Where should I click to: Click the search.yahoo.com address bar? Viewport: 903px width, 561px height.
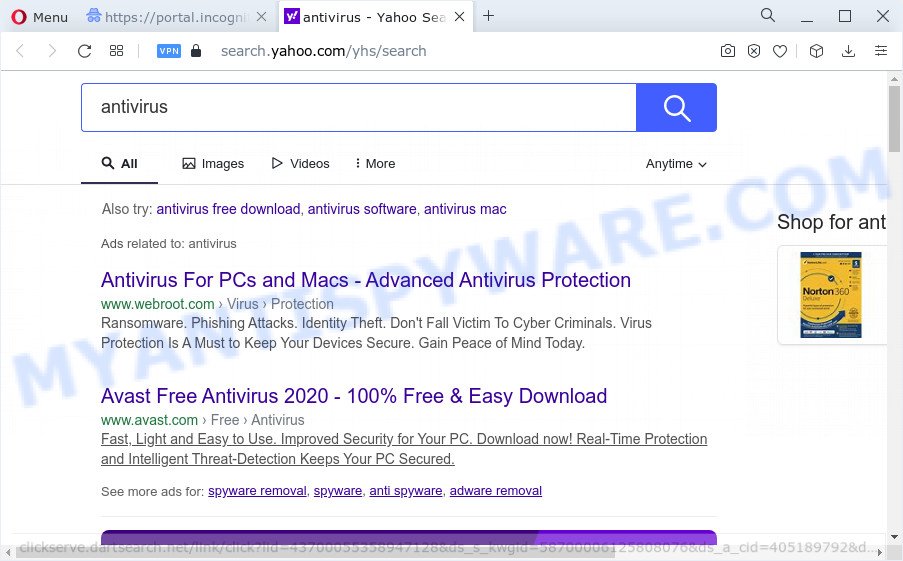(324, 51)
